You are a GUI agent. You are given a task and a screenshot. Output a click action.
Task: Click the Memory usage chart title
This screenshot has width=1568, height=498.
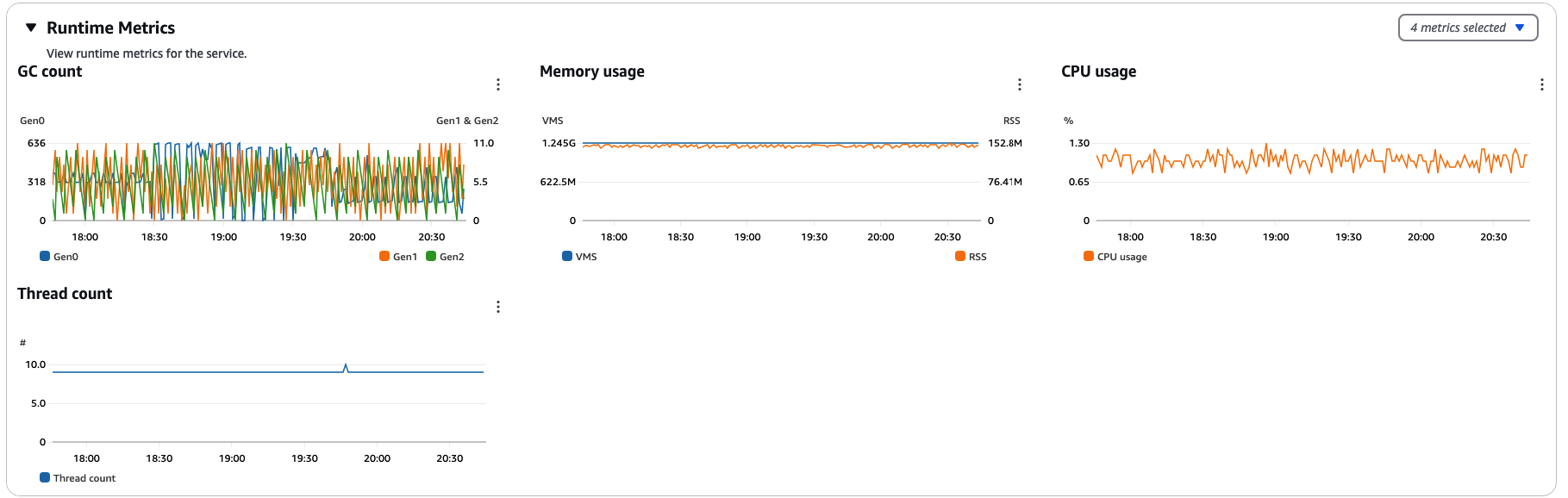[592, 72]
